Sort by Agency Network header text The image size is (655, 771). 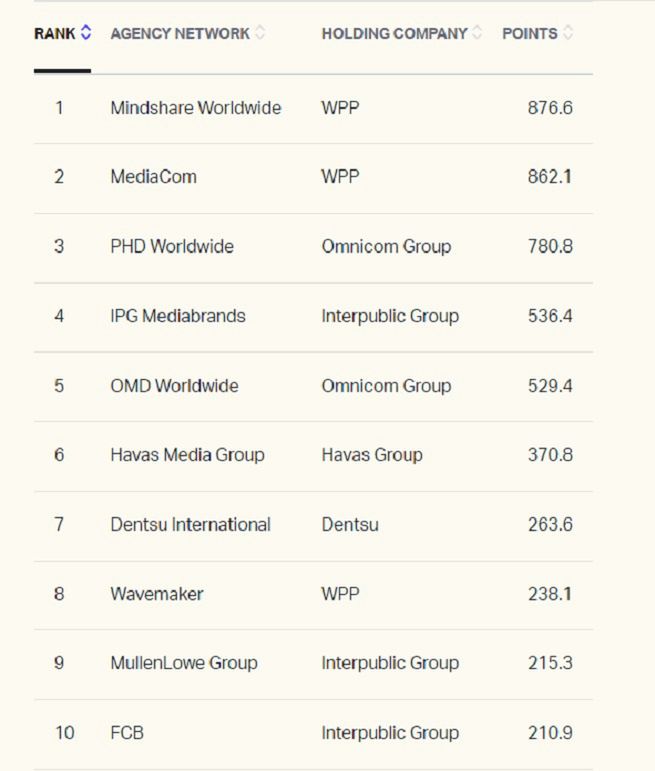[x=180, y=33]
